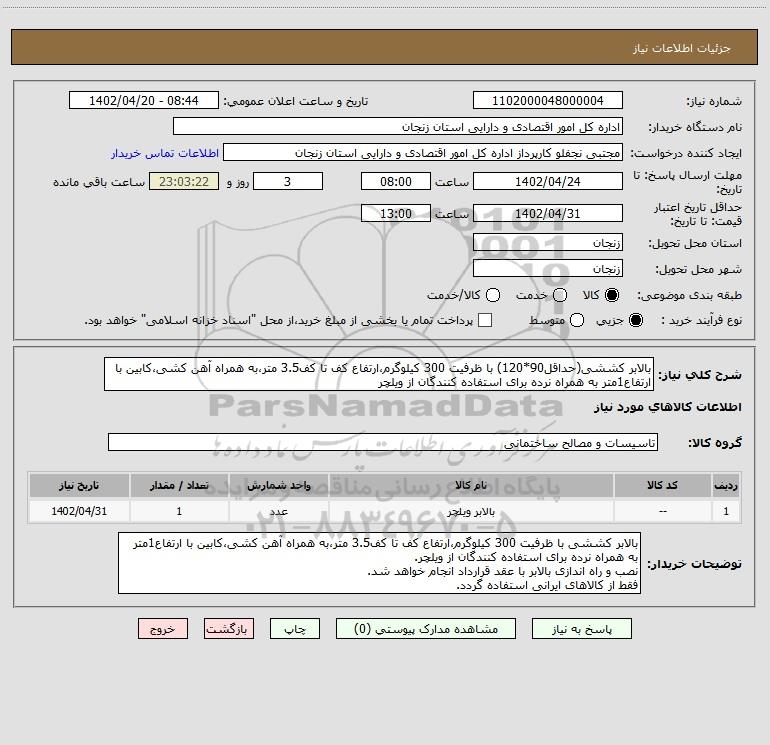Select the متوسط purchase type radio
The image size is (770, 745).
point(577,321)
